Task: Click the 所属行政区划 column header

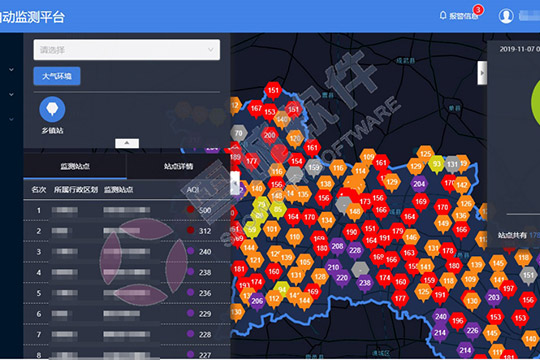Action: [76, 190]
